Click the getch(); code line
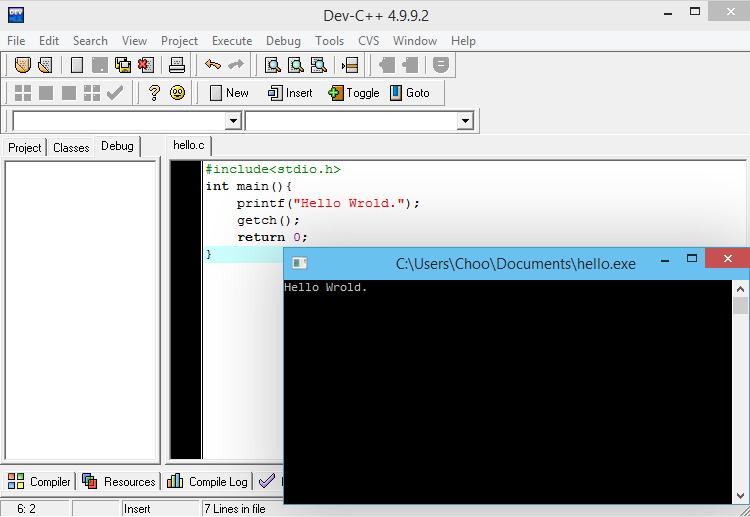 [x=268, y=220]
